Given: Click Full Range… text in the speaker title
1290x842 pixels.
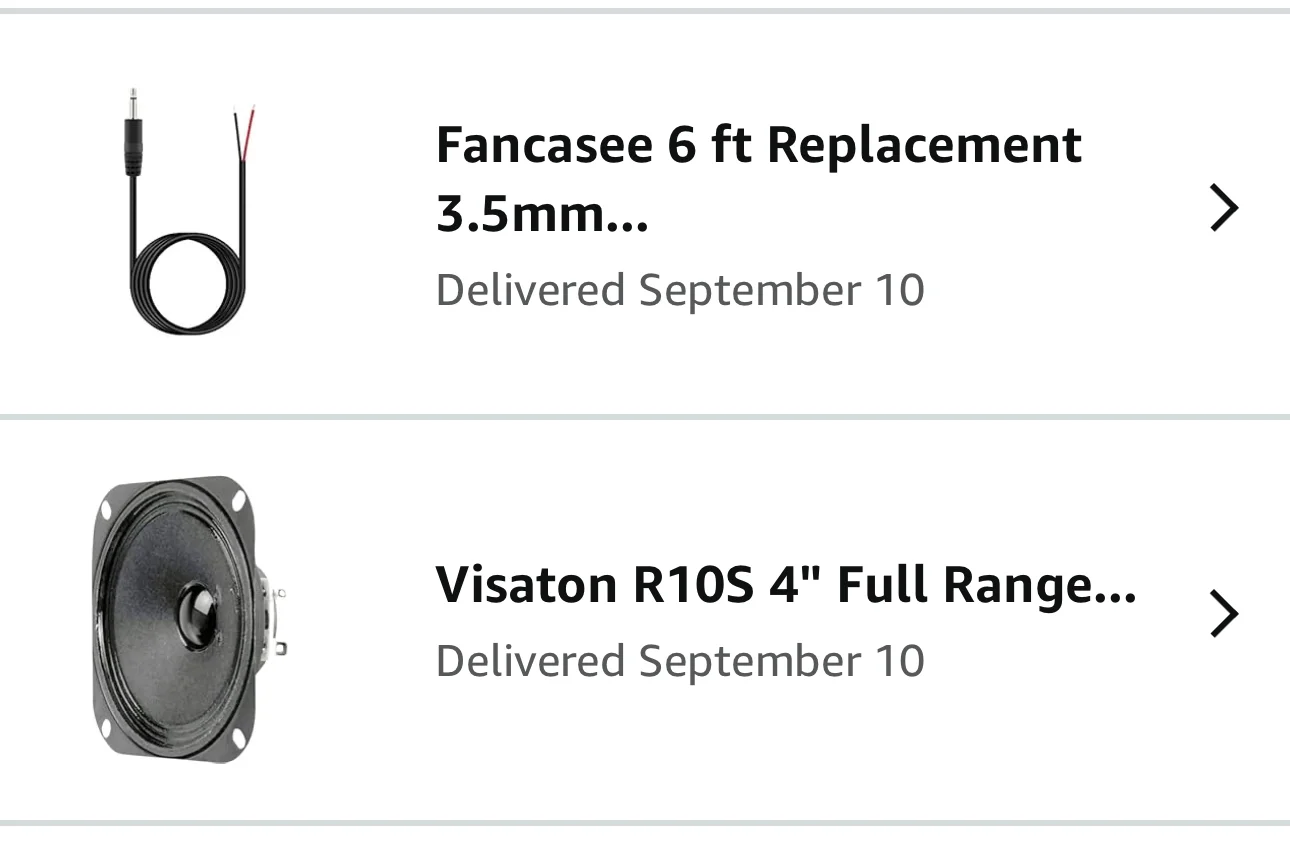Looking at the screenshot, I should click(x=986, y=585).
